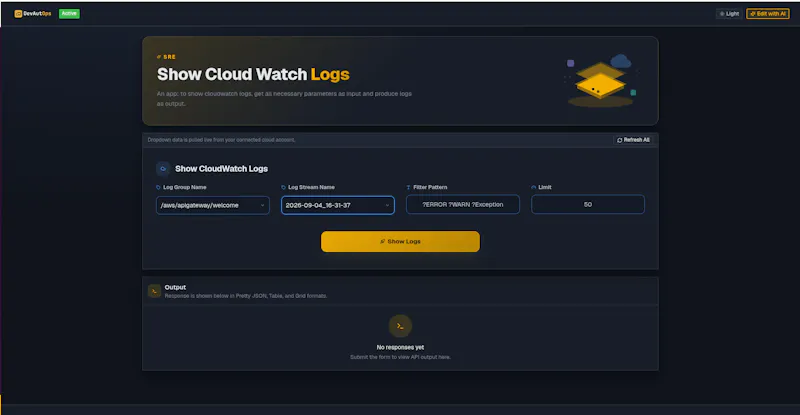
Task: Click Refresh All button
Action: [633, 140]
